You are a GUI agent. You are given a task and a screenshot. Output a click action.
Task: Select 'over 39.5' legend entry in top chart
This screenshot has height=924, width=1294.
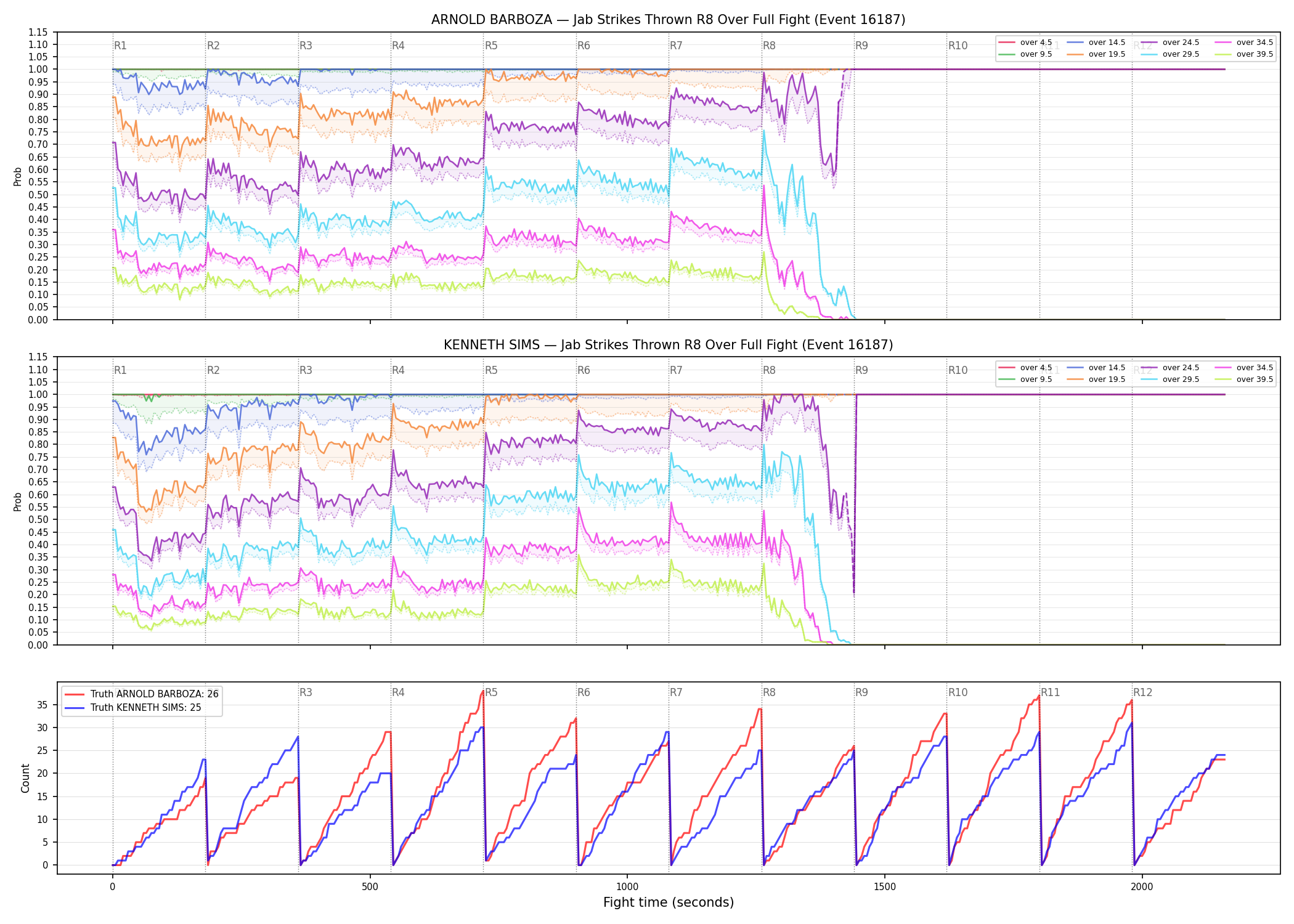click(x=1244, y=54)
